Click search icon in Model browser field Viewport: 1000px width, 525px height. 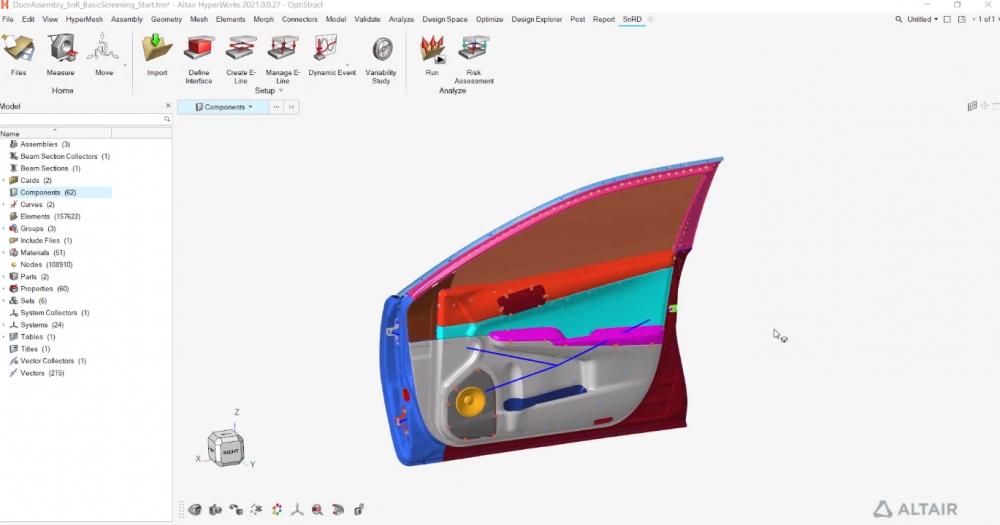pos(167,119)
